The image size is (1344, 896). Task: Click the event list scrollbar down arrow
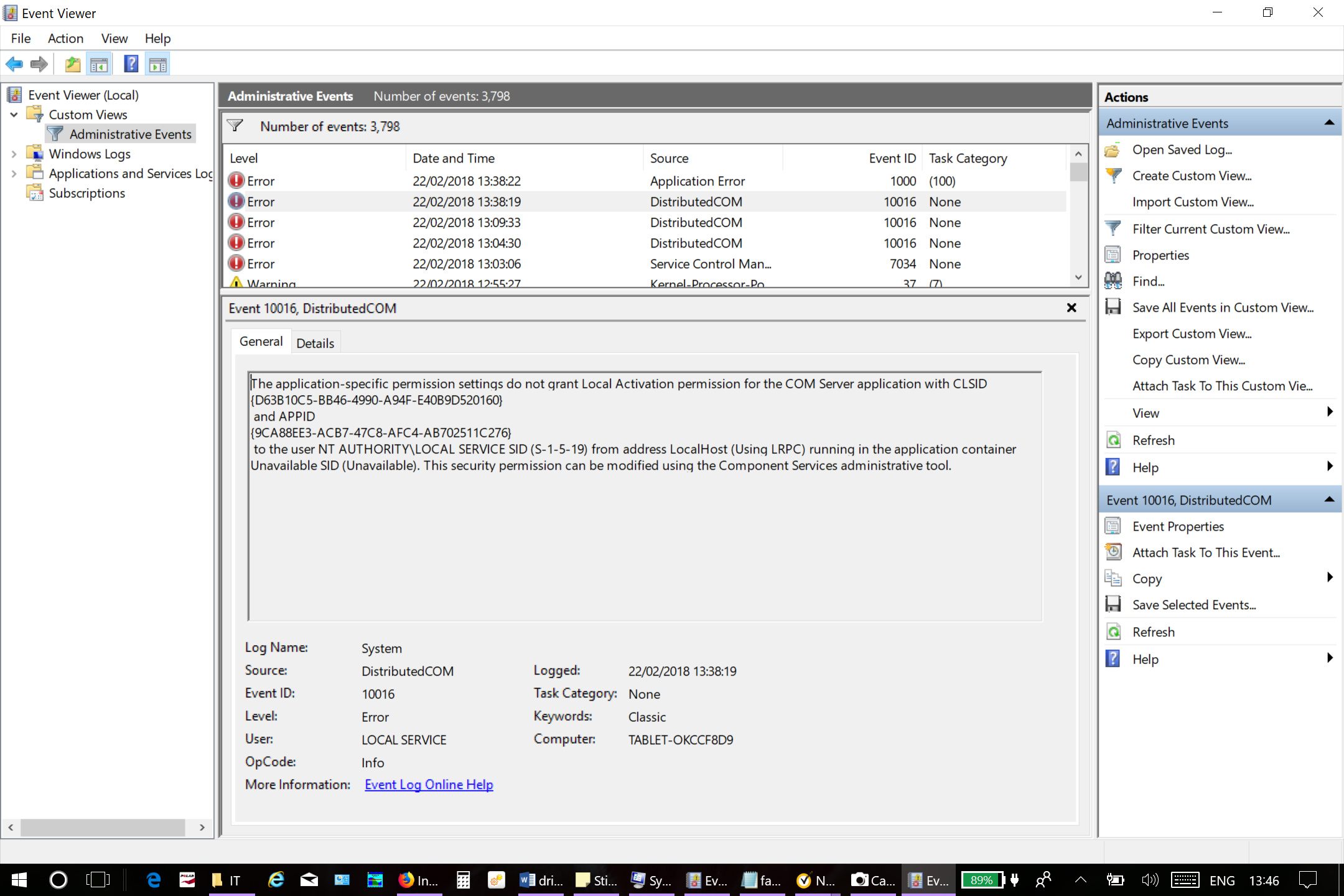coord(1078,278)
